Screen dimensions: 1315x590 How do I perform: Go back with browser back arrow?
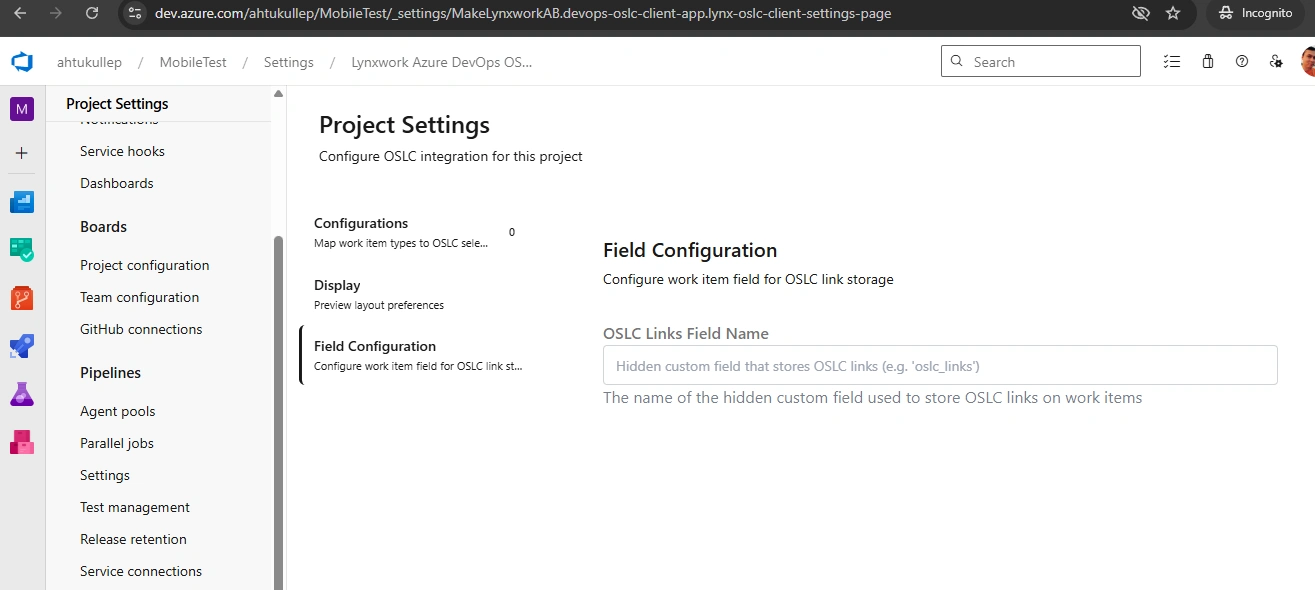[x=22, y=13]
